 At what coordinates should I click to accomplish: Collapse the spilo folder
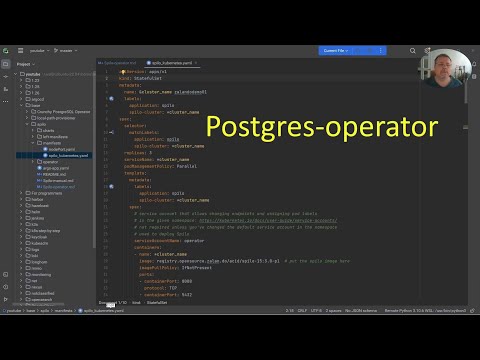[x=27, y=124]
